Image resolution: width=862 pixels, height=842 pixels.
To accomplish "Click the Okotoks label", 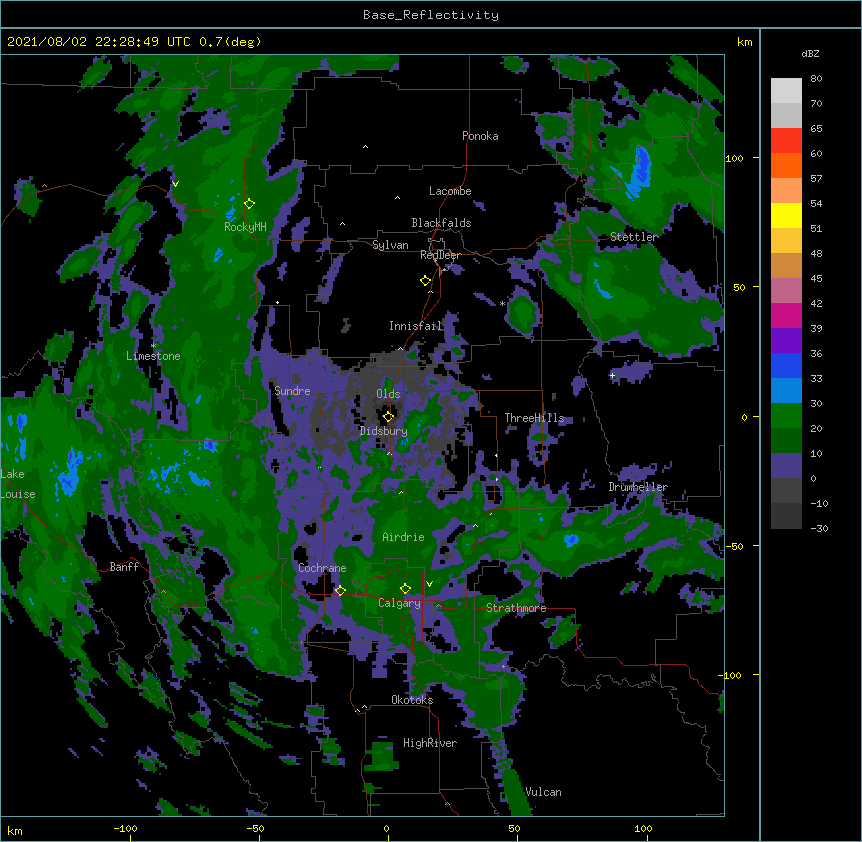I will coord(412,700).
